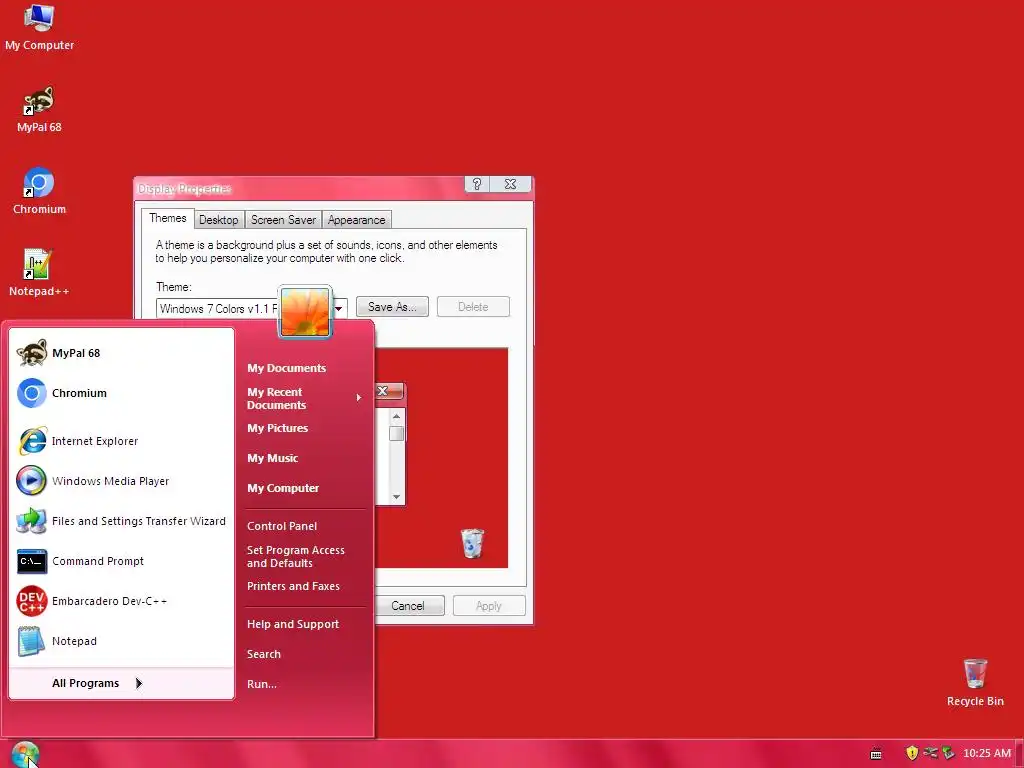
Task: Select the MyPal 68 desktop shortcut
Action: pos(39,110)
